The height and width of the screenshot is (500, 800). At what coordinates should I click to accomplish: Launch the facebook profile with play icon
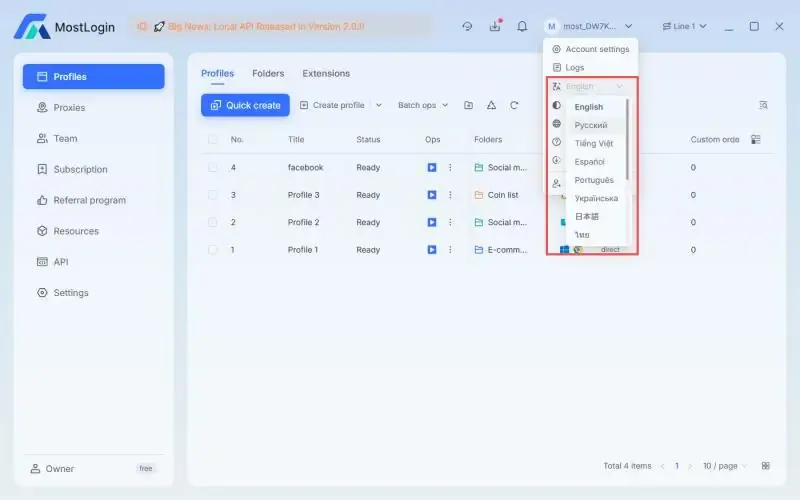point(432,167)
